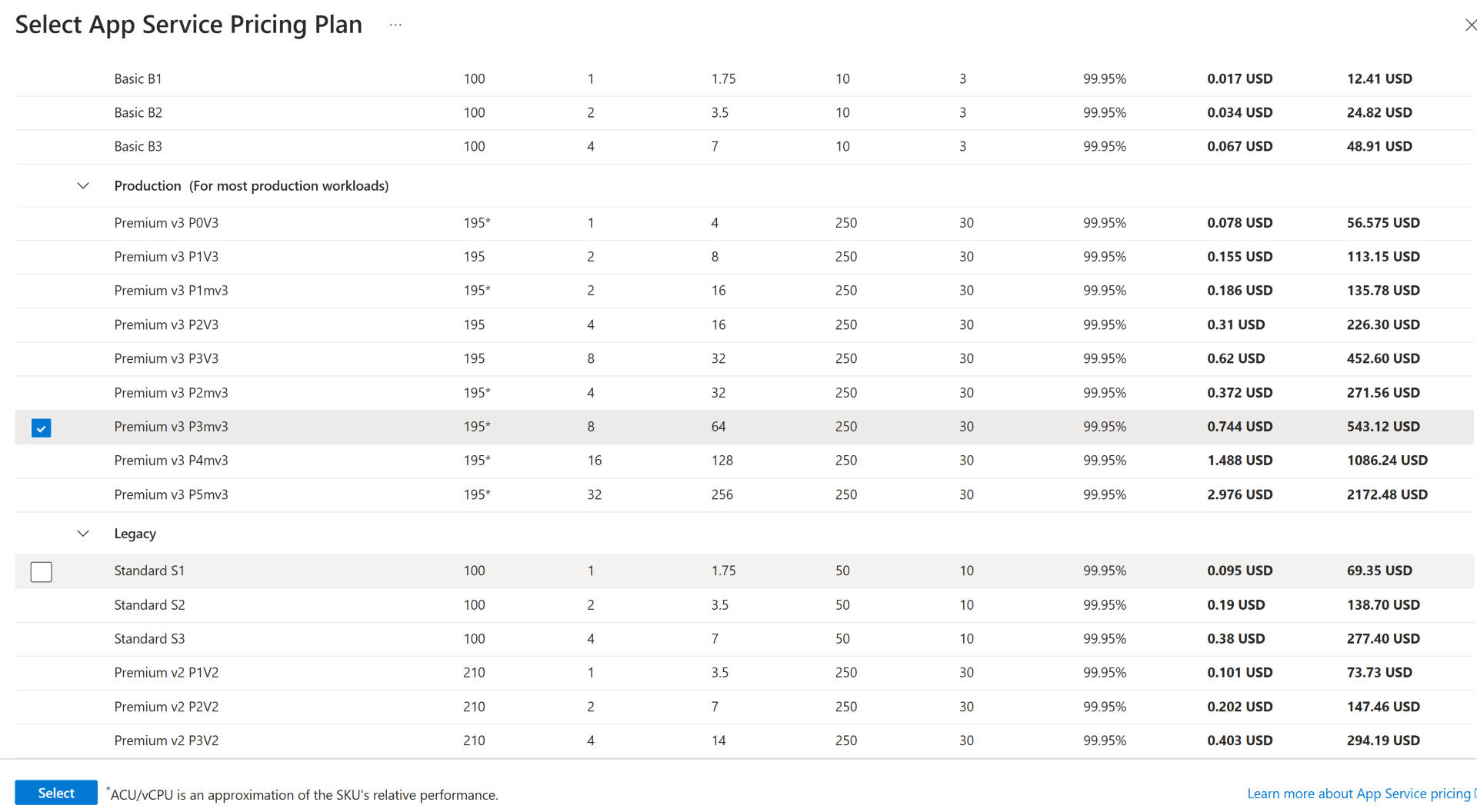Collapse the Legacy plans group
The height and width of the screenshot is (812, 1477).
[x=83, y=534]
